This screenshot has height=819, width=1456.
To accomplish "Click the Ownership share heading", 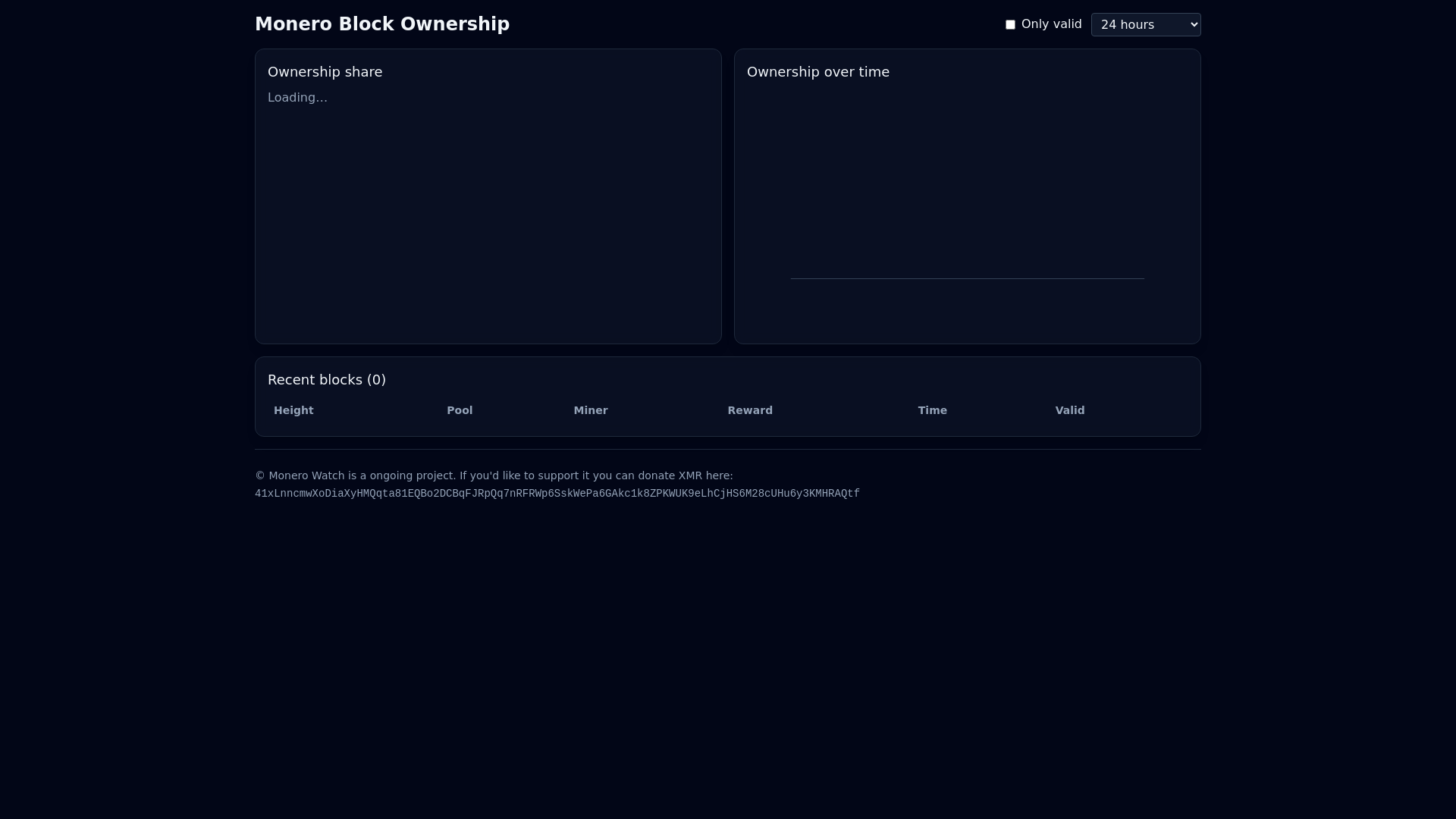I will tap(325, 72).
